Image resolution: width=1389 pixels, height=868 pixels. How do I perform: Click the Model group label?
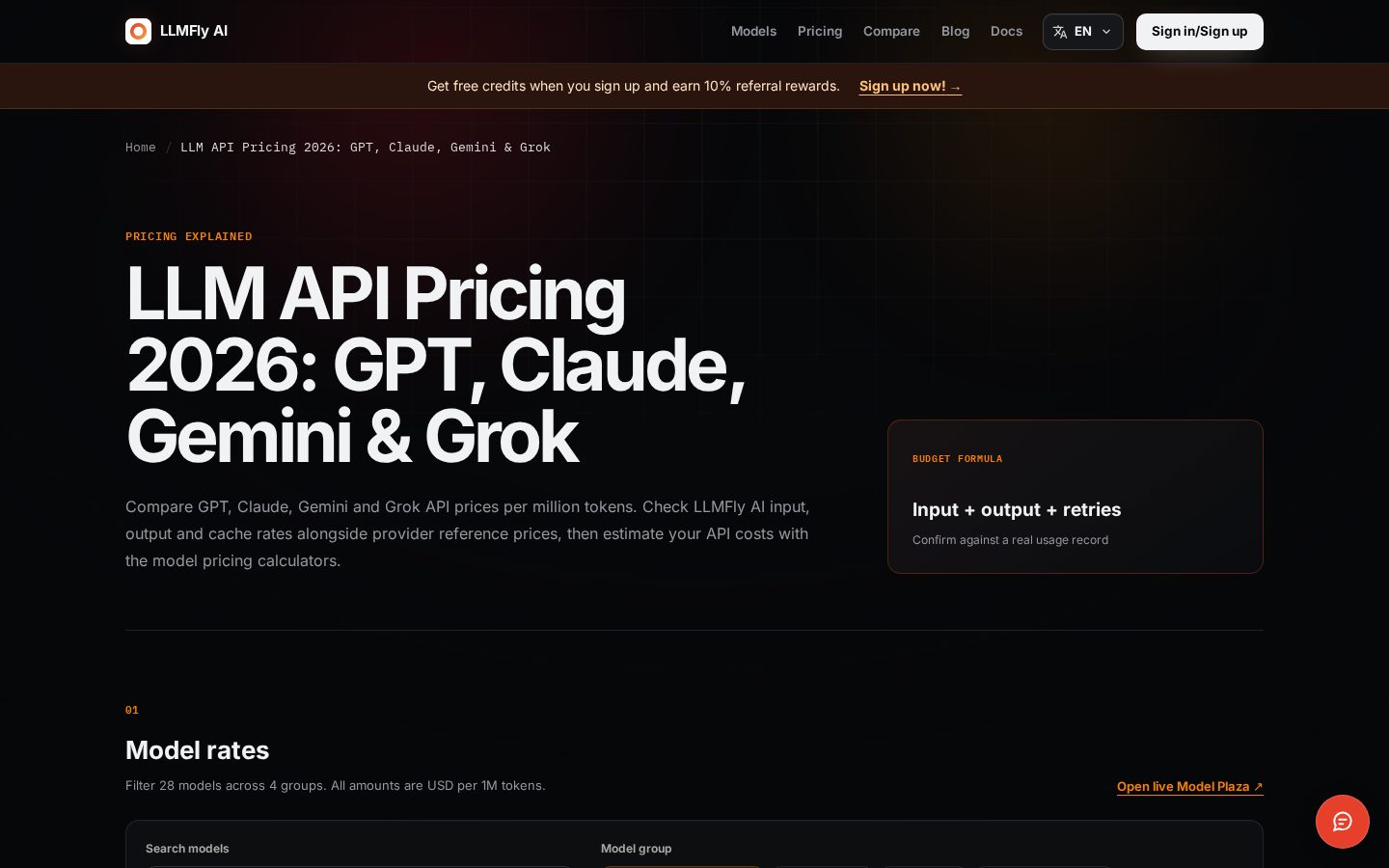pos(636,849)
